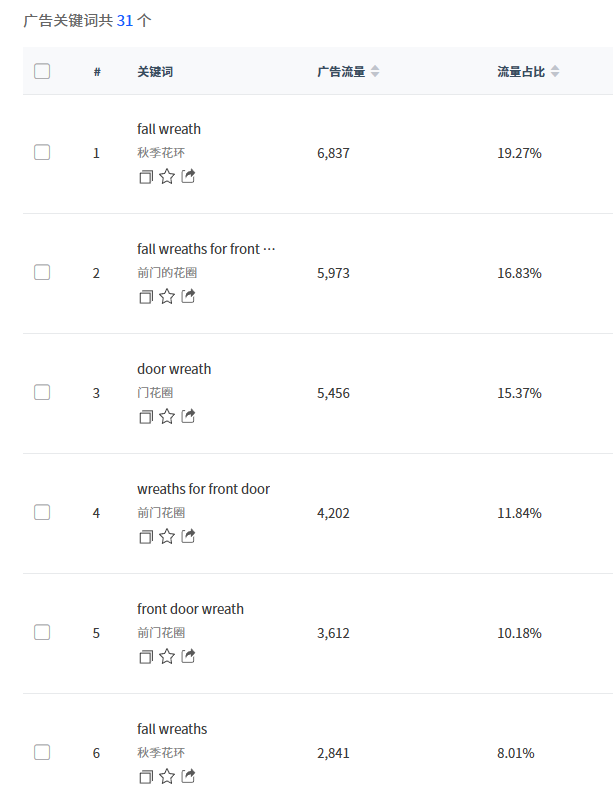The height and width of the screenshot is (800, 613).
Task: Star the 'fall wreaths' keyword row
Action: pyautogui.click(x=167, y=777)
